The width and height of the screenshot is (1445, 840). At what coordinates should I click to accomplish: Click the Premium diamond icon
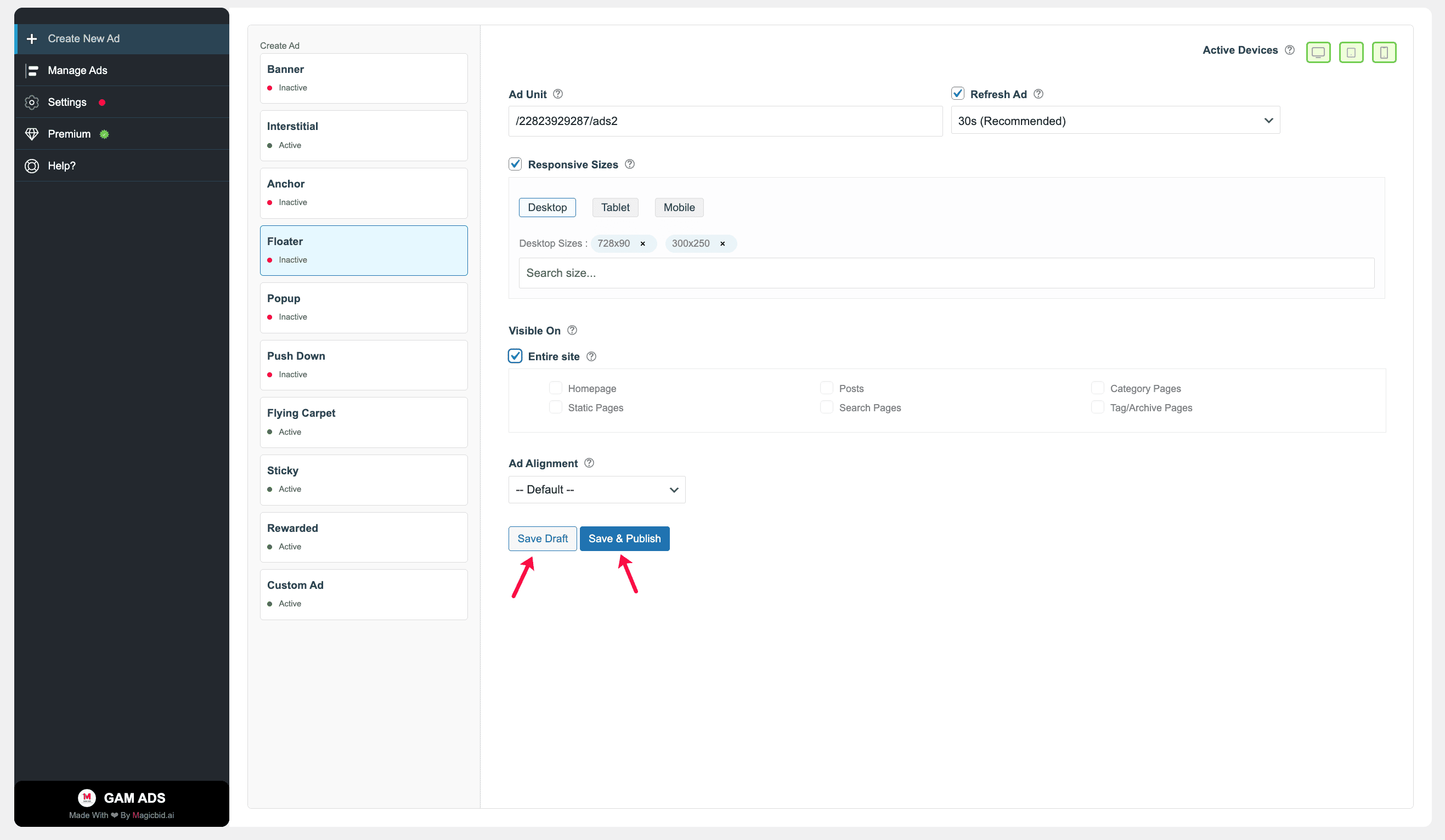coord(32,134)
